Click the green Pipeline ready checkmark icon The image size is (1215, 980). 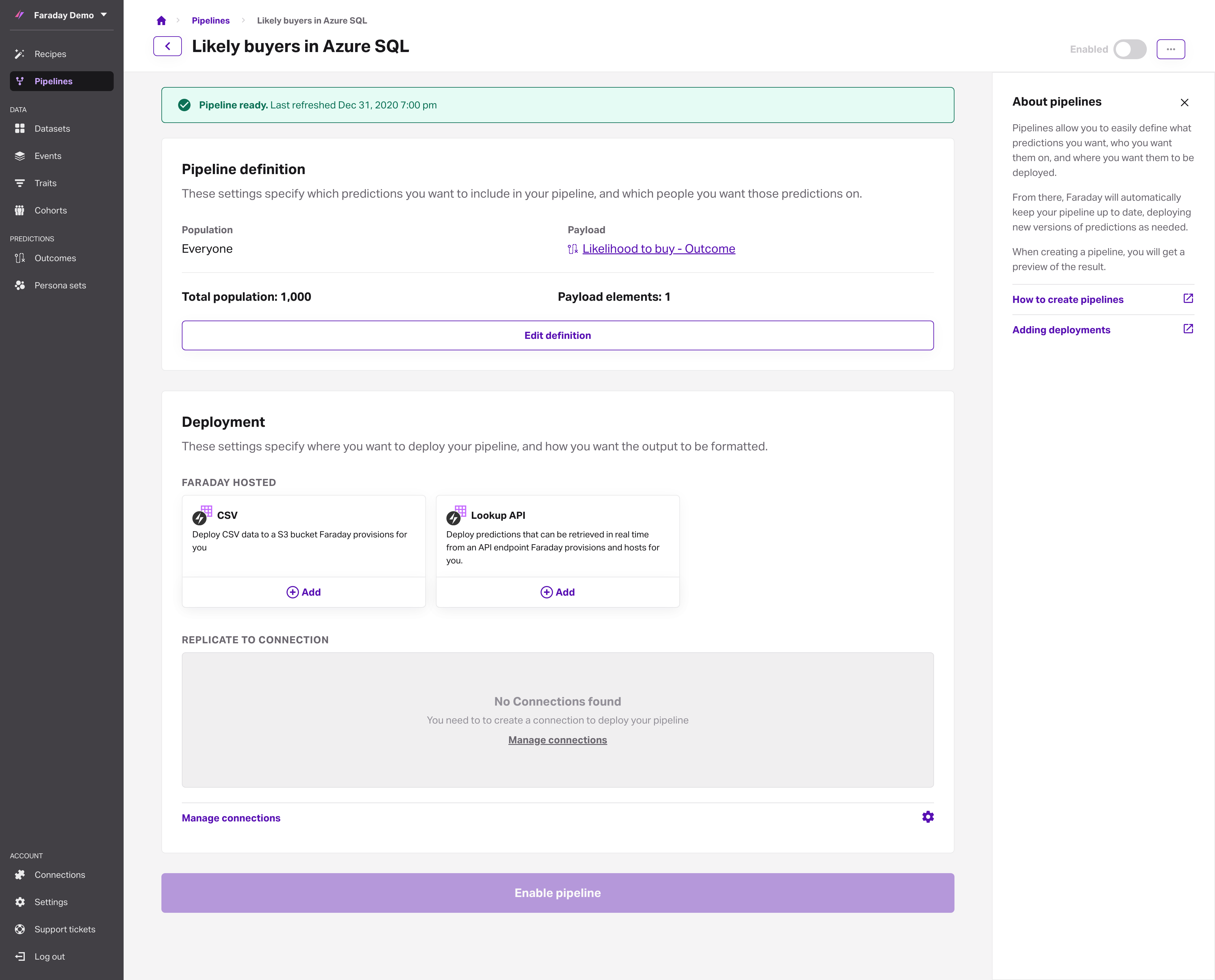(x=184, y=105)
